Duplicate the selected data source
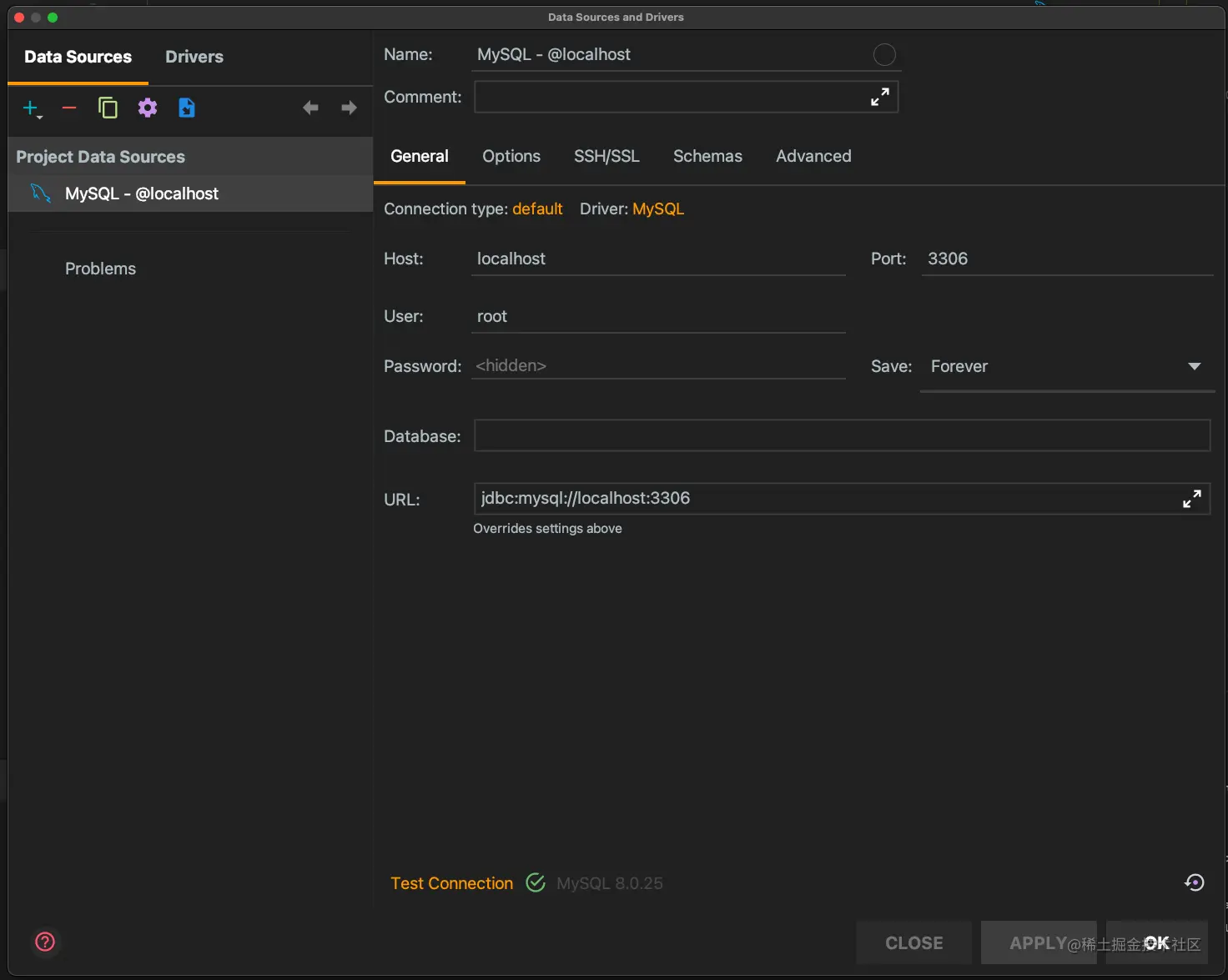This screenshot has width=1228, height=980. click(x=108, y=108)
